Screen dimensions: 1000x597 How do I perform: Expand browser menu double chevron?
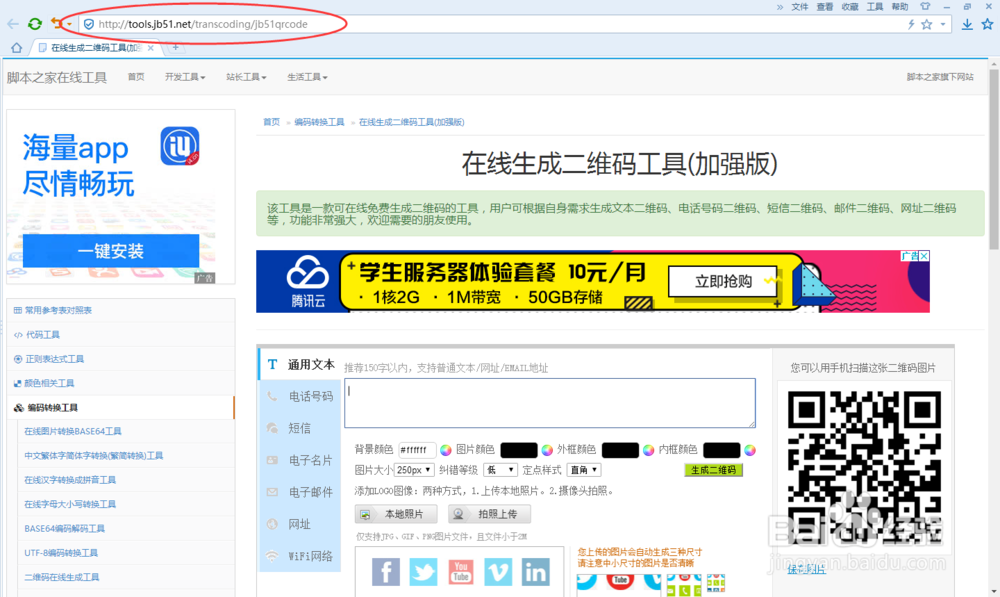pos(779,7)
